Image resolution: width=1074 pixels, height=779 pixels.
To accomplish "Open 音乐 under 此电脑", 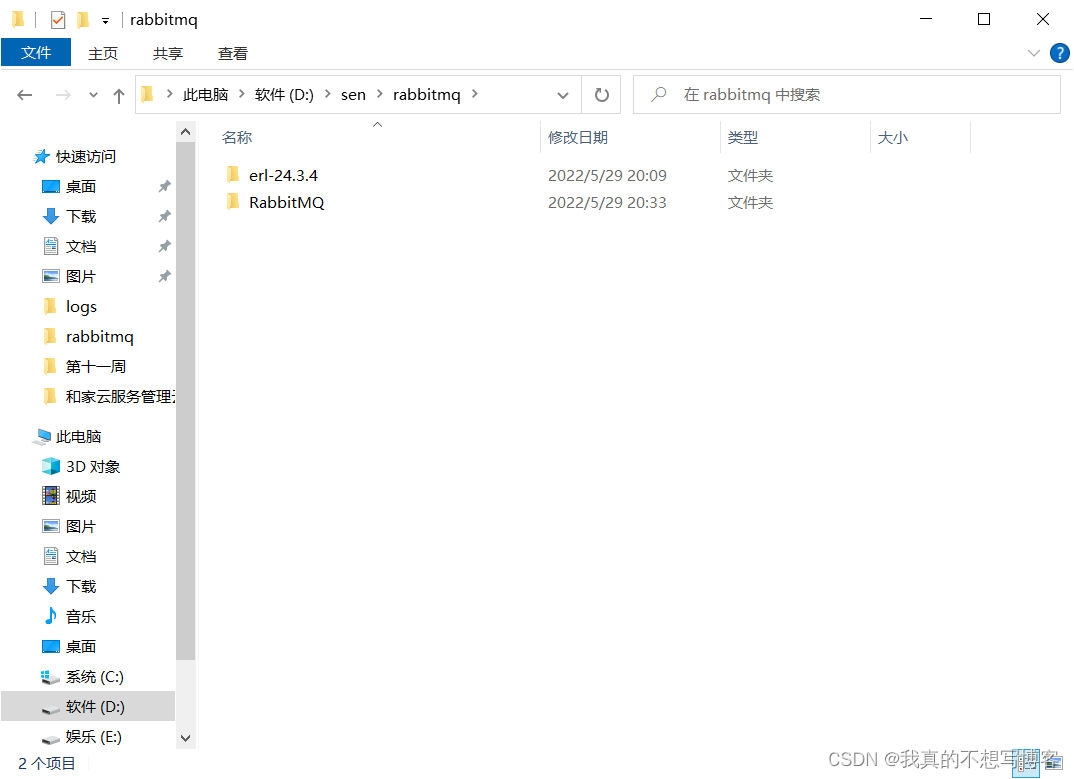I will pyautogui.click(x=81, y=617).
